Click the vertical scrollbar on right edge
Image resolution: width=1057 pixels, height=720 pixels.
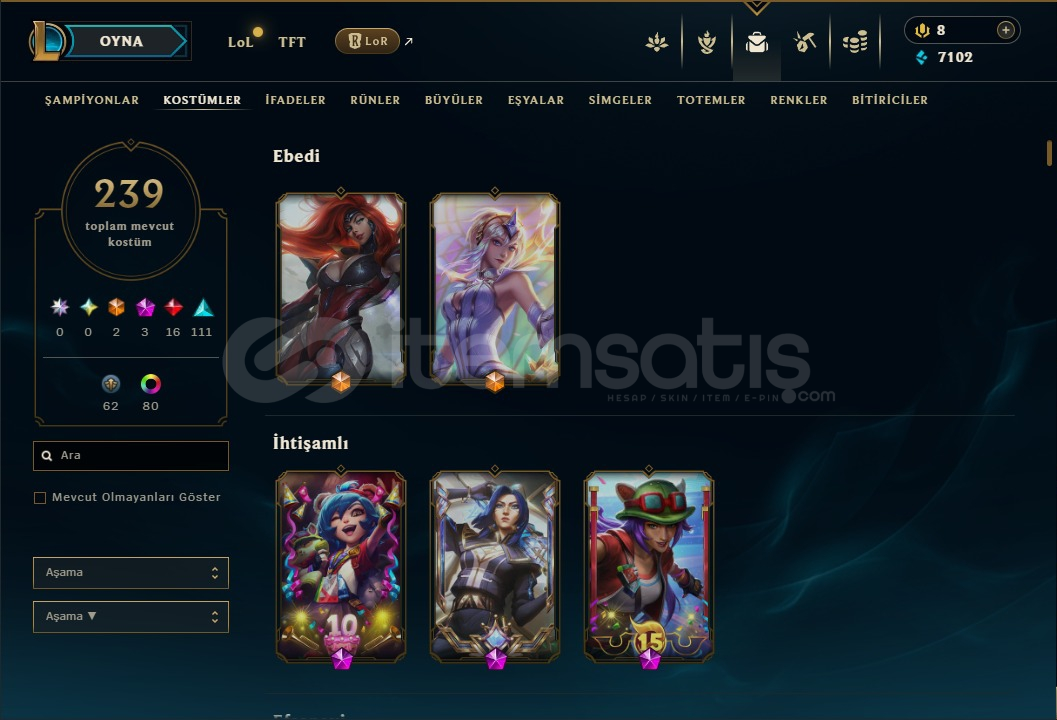[x=1049, y=153]
